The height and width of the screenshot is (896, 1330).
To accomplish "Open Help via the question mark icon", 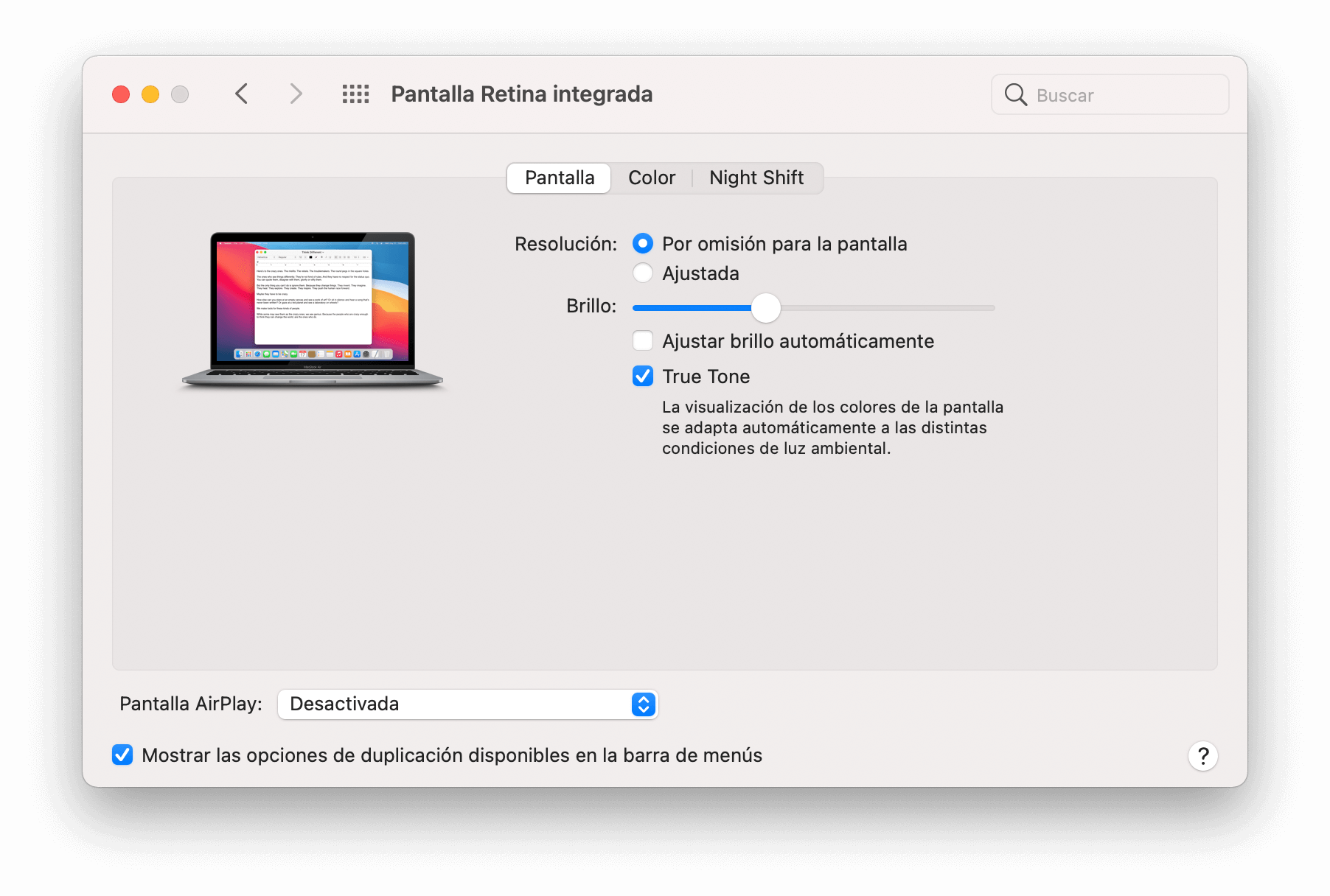I will click(x=1202, y=755).
